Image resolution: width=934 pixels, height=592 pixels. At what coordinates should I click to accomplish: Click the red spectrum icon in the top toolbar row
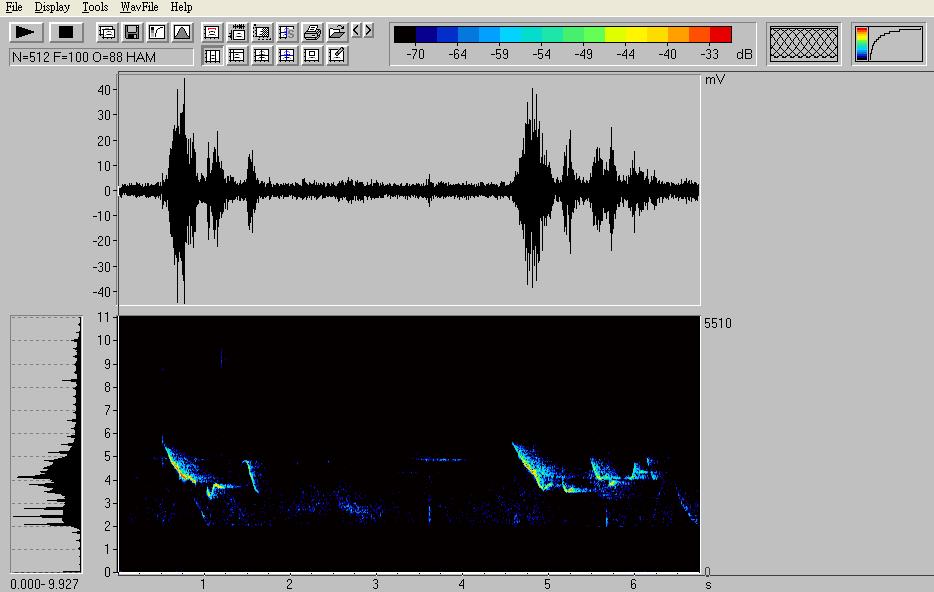coord(212,33)
